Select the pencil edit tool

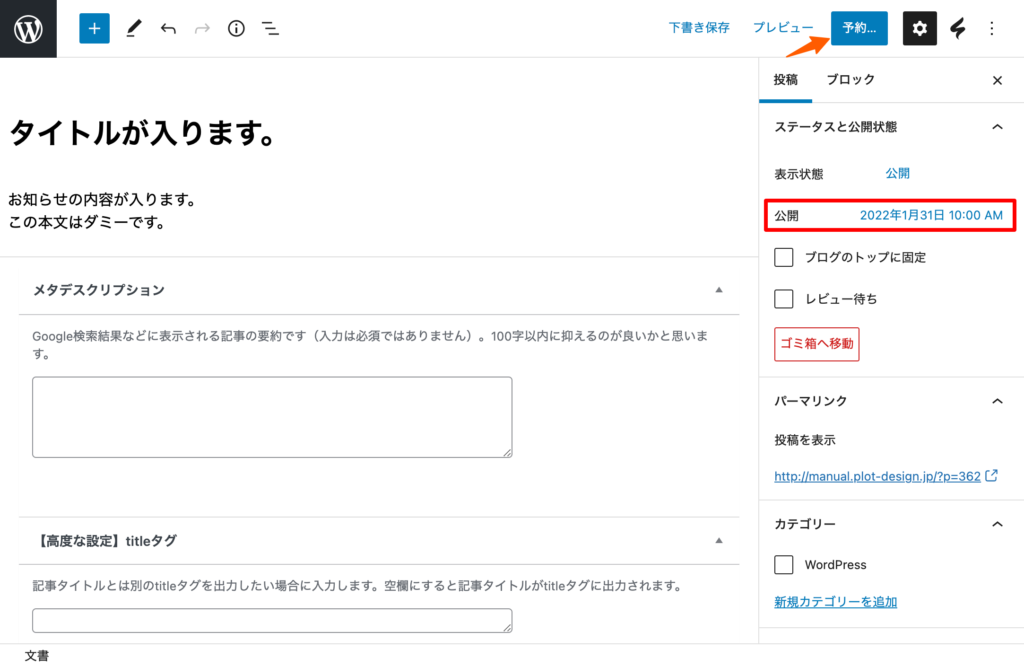tap(133, 29)
